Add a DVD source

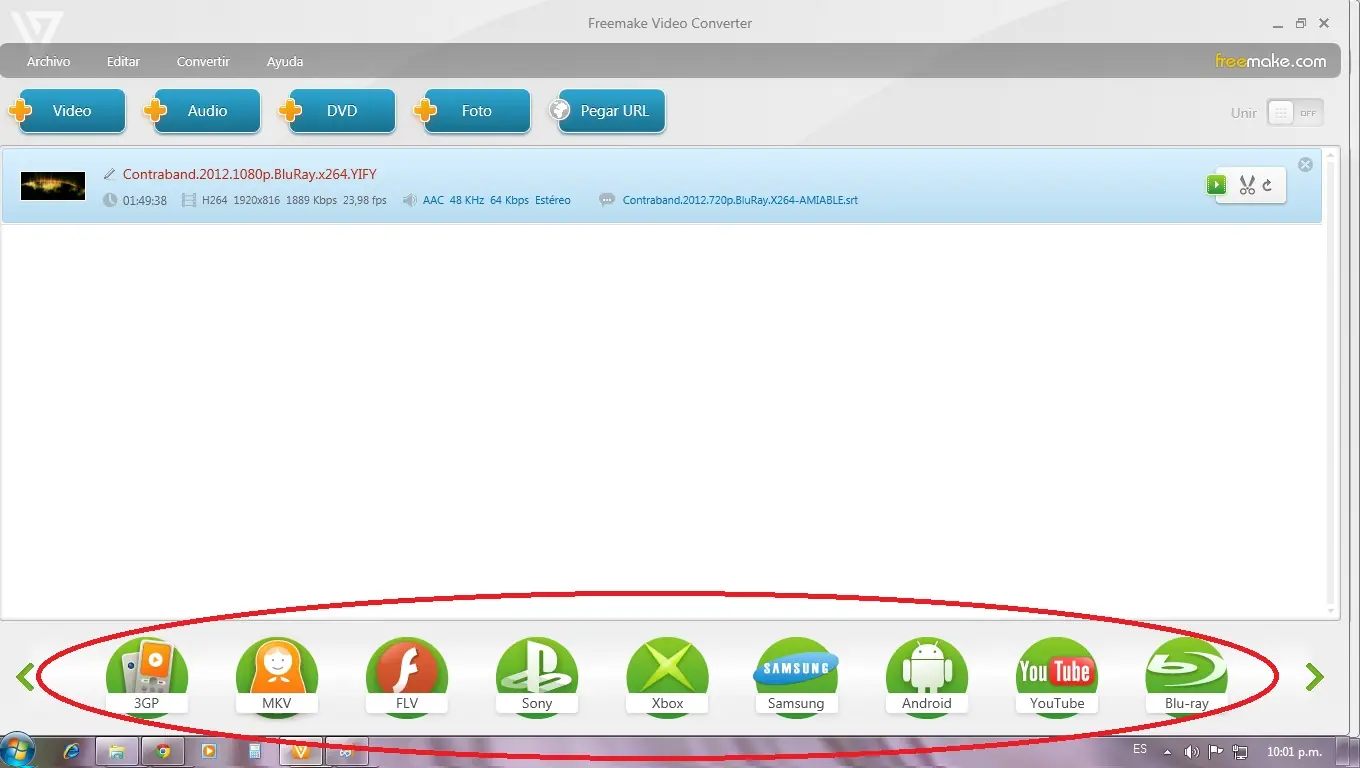tap(338, 111)
